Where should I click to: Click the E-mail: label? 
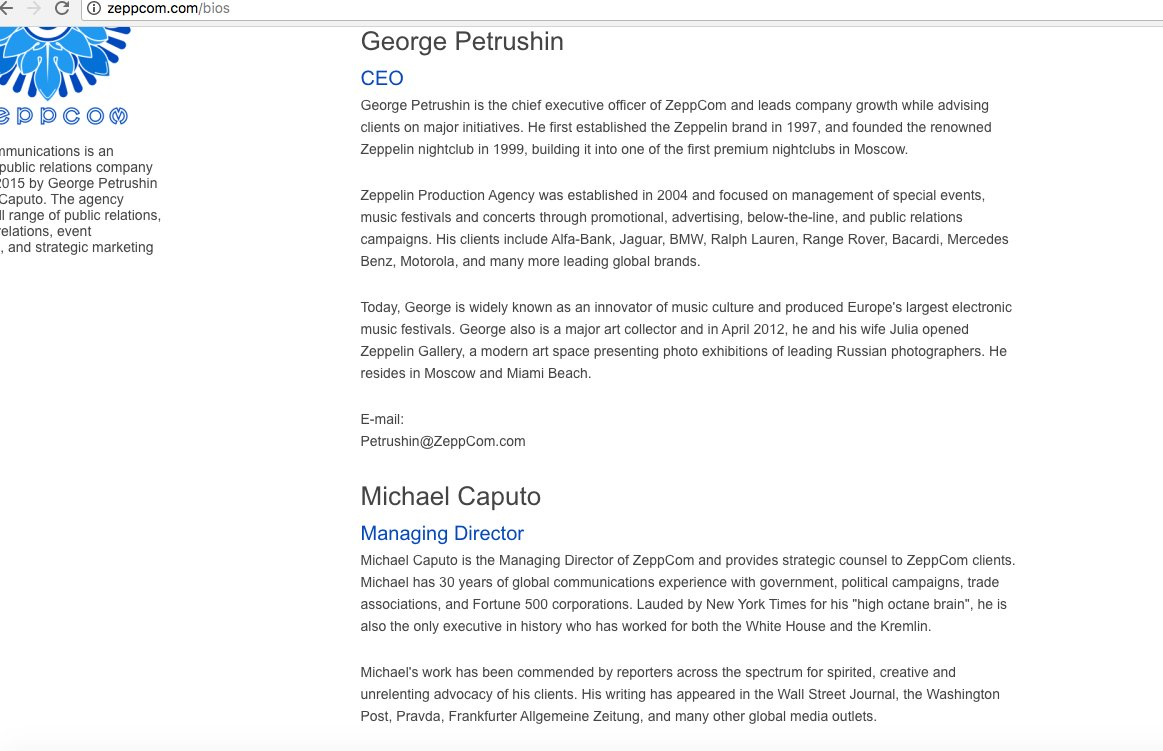(x=382, y=419)
